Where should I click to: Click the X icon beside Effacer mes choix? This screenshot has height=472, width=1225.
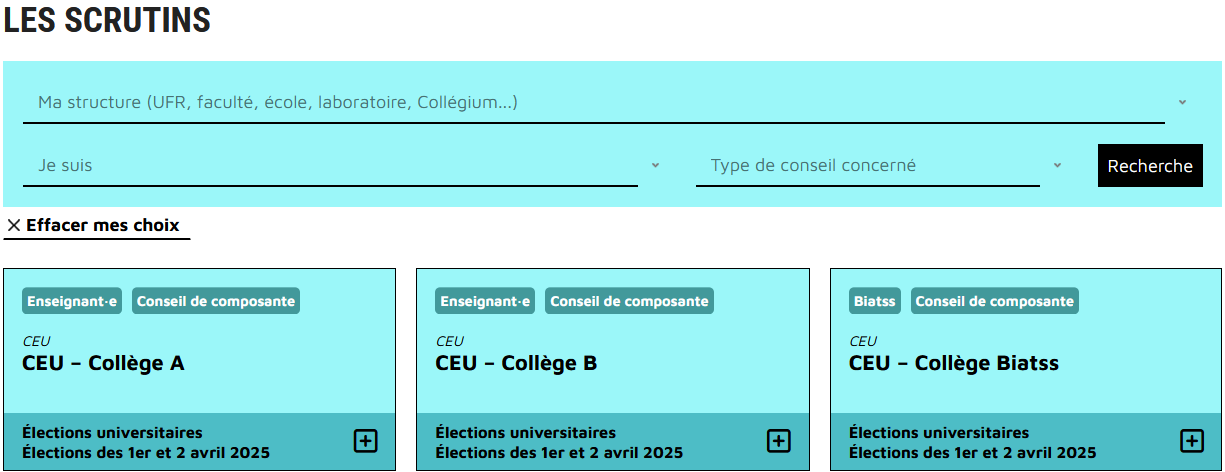[x=14, y=226]
